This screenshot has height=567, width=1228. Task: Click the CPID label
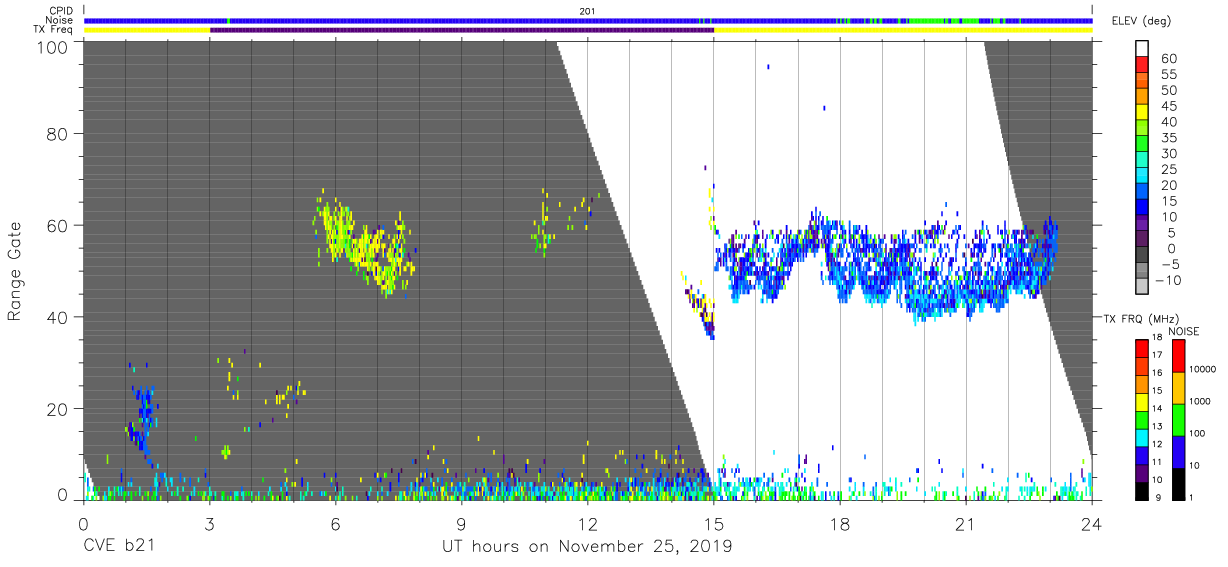(x=61, y=11)
